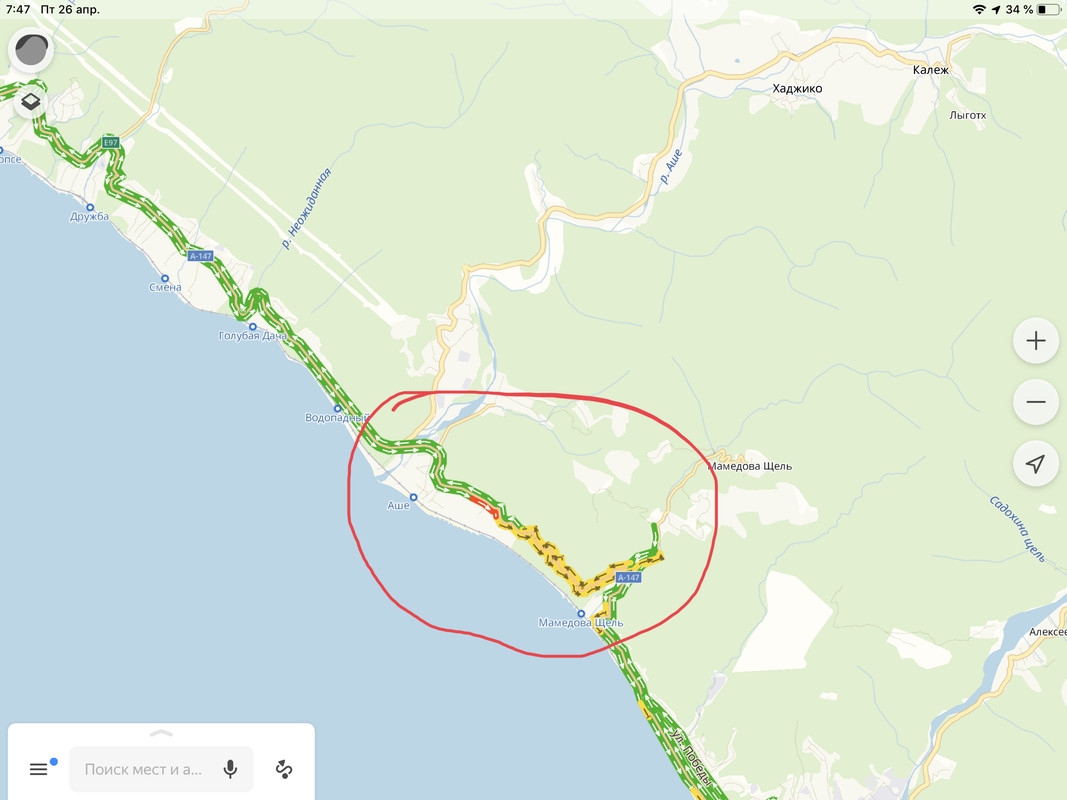Viewport: 1067px width, 800px height.
Task: Expand search panel using top chevron handle
Action: 161,733
